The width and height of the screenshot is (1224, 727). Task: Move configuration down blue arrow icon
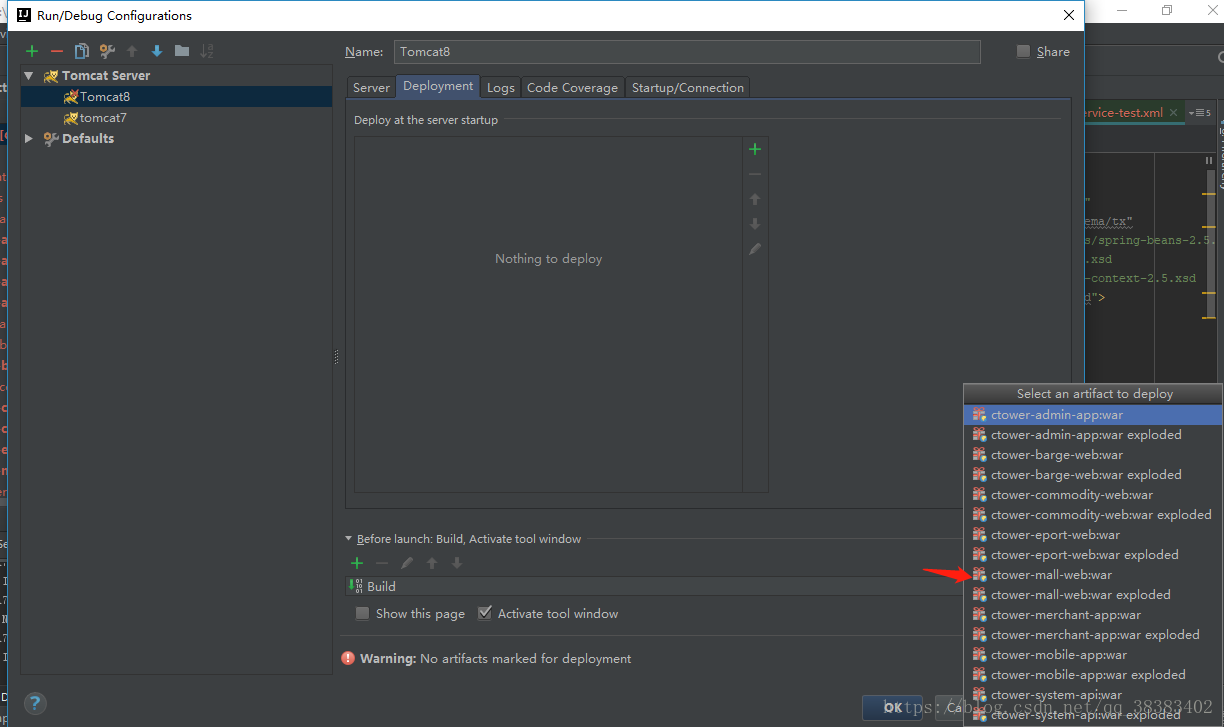(157, 51)
